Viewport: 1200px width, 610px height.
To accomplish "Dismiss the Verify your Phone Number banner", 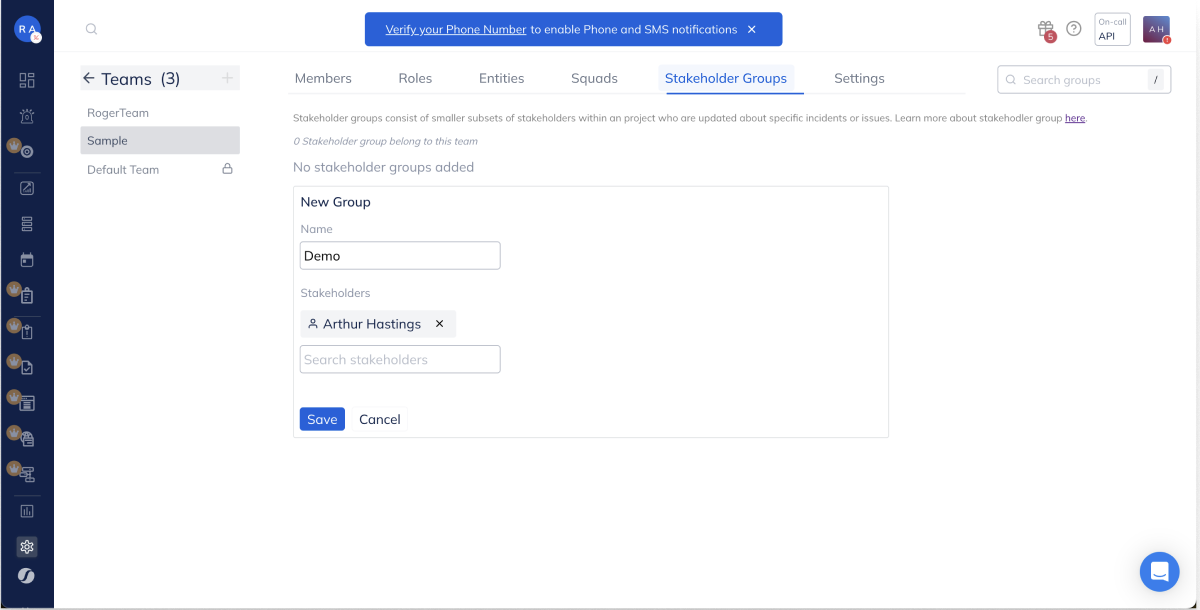I will click(752, 29).
